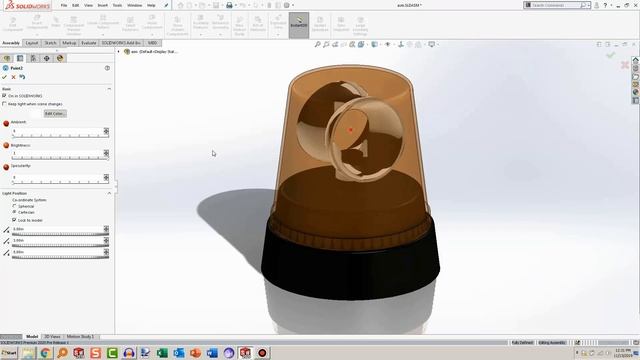Viewport: 640px width, 360px height.
Task: Open the File menu
Action: click(x=64, y=5)
